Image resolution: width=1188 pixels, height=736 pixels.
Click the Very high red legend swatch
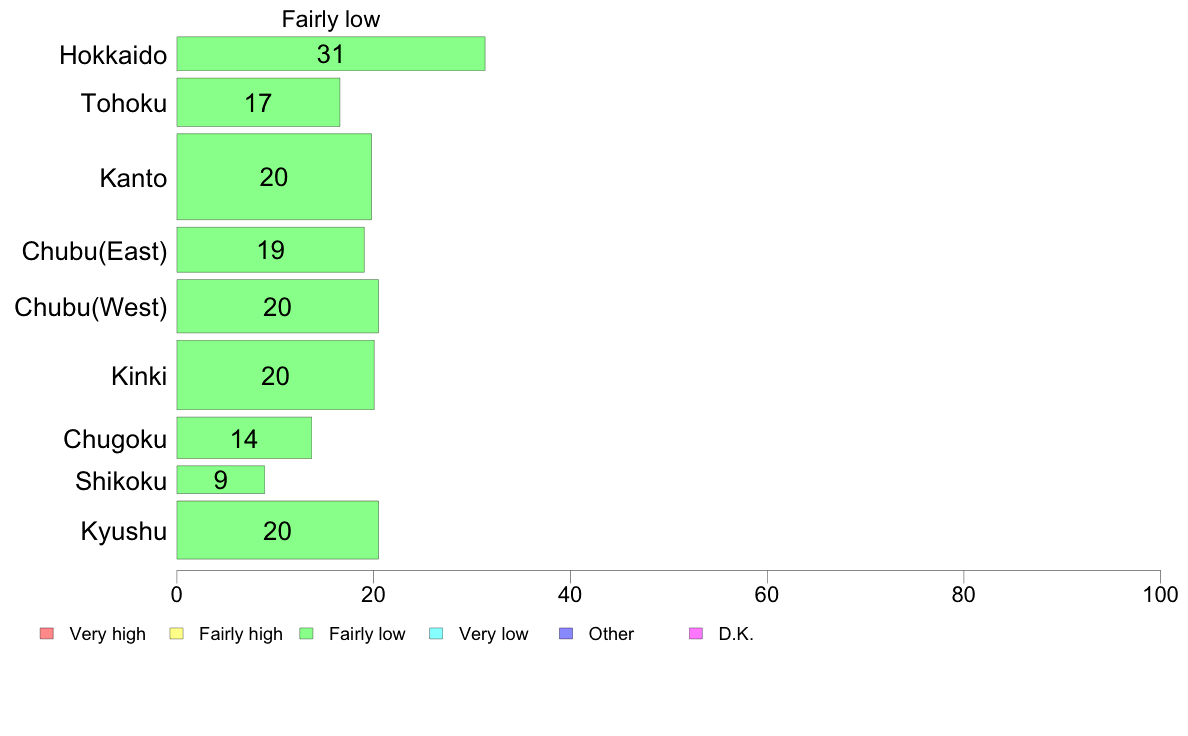(47, 634)
